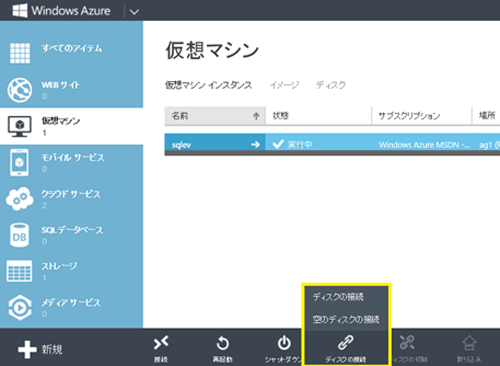This screenshot has width=500, height=366.
Task: Click the 実行中 status checkmark icon
Action: pyautogui.click(x=278, y=144)
